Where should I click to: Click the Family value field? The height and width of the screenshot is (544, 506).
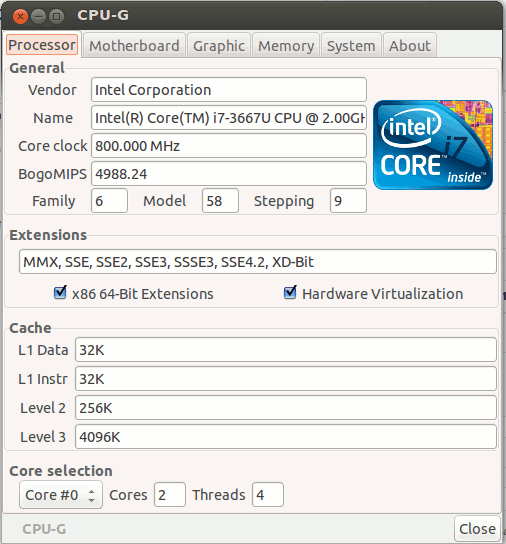(x=109, y=201)
